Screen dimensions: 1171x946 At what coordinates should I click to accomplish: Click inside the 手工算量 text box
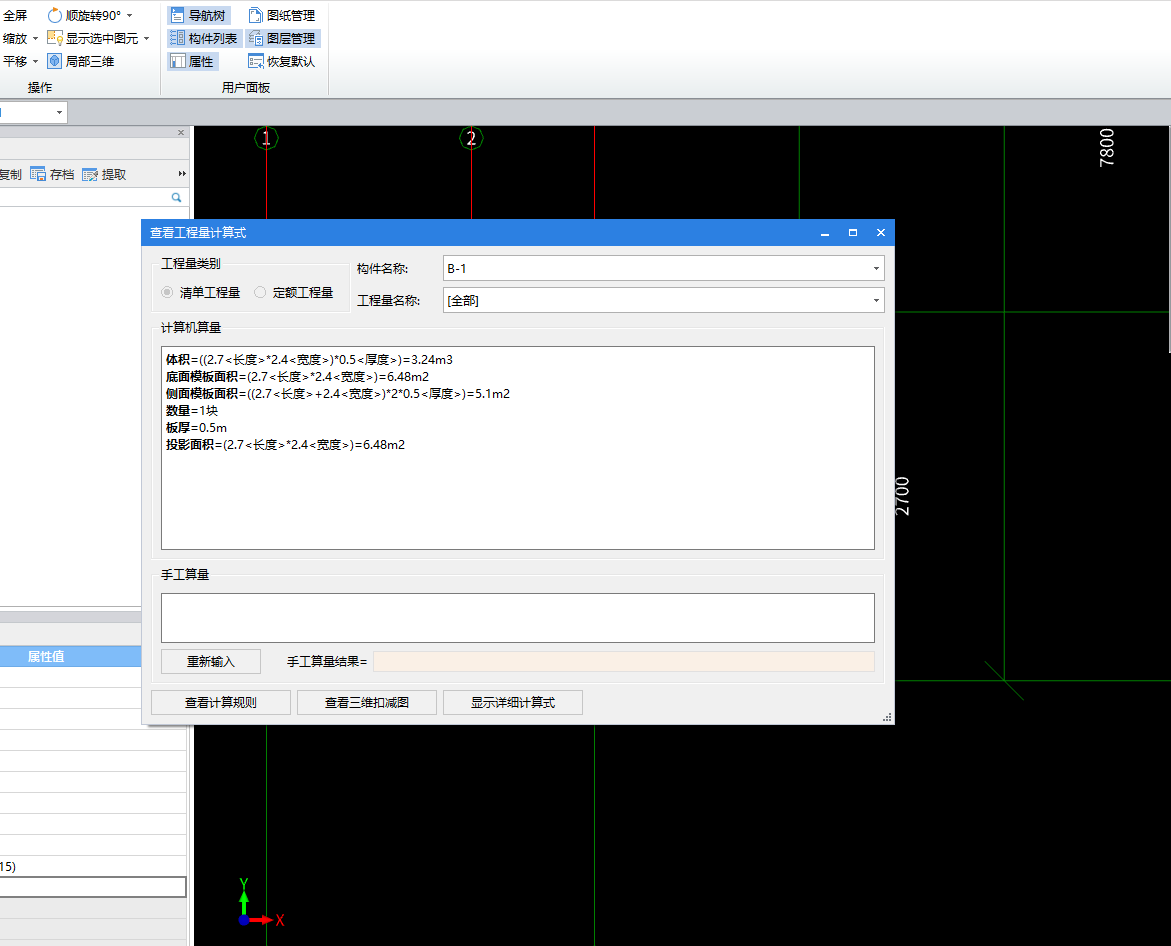pyautogui.click(x=518, y=617)
